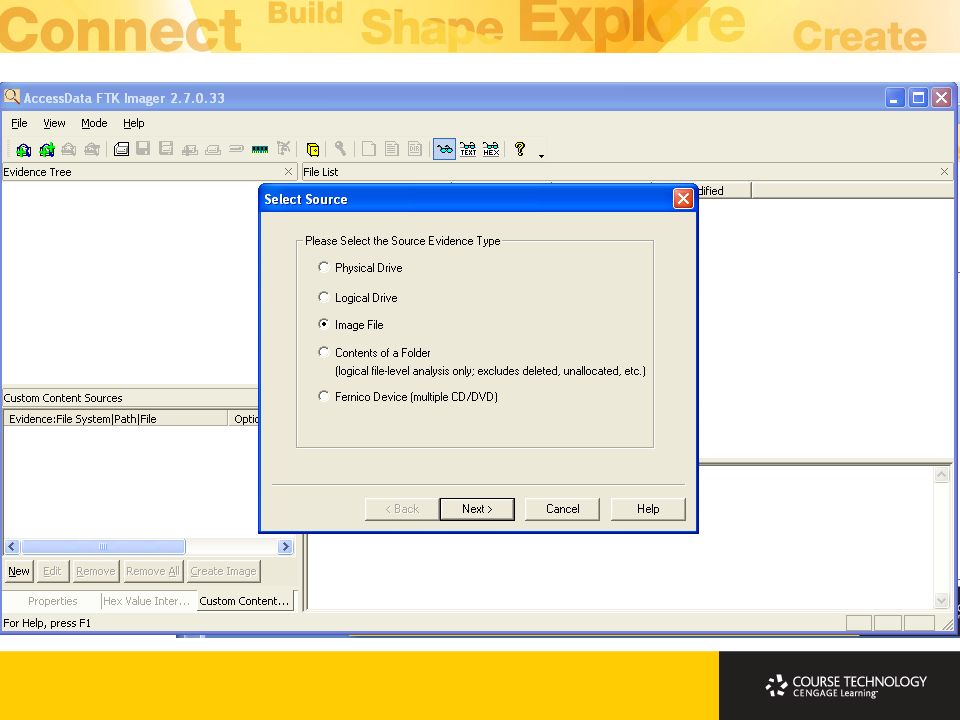Image resolution: width=960 pixels, height=720 pixels.
Task: Open the Mode menu
Action: [94, 123]
